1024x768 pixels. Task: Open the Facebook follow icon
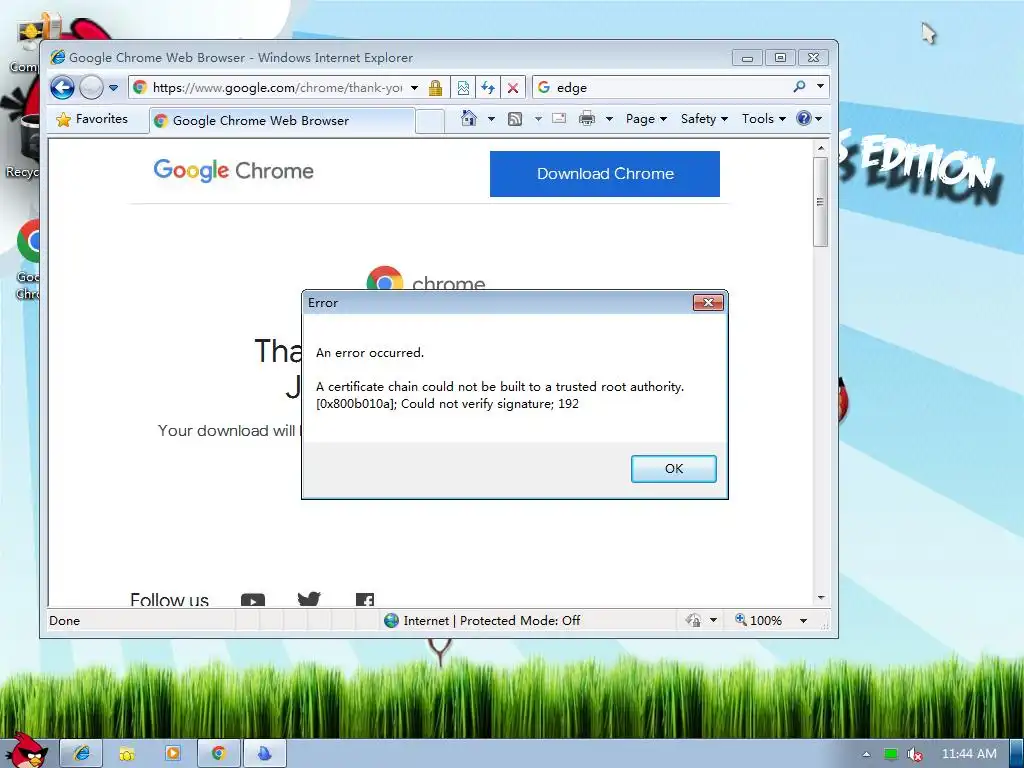click(364, 600)
